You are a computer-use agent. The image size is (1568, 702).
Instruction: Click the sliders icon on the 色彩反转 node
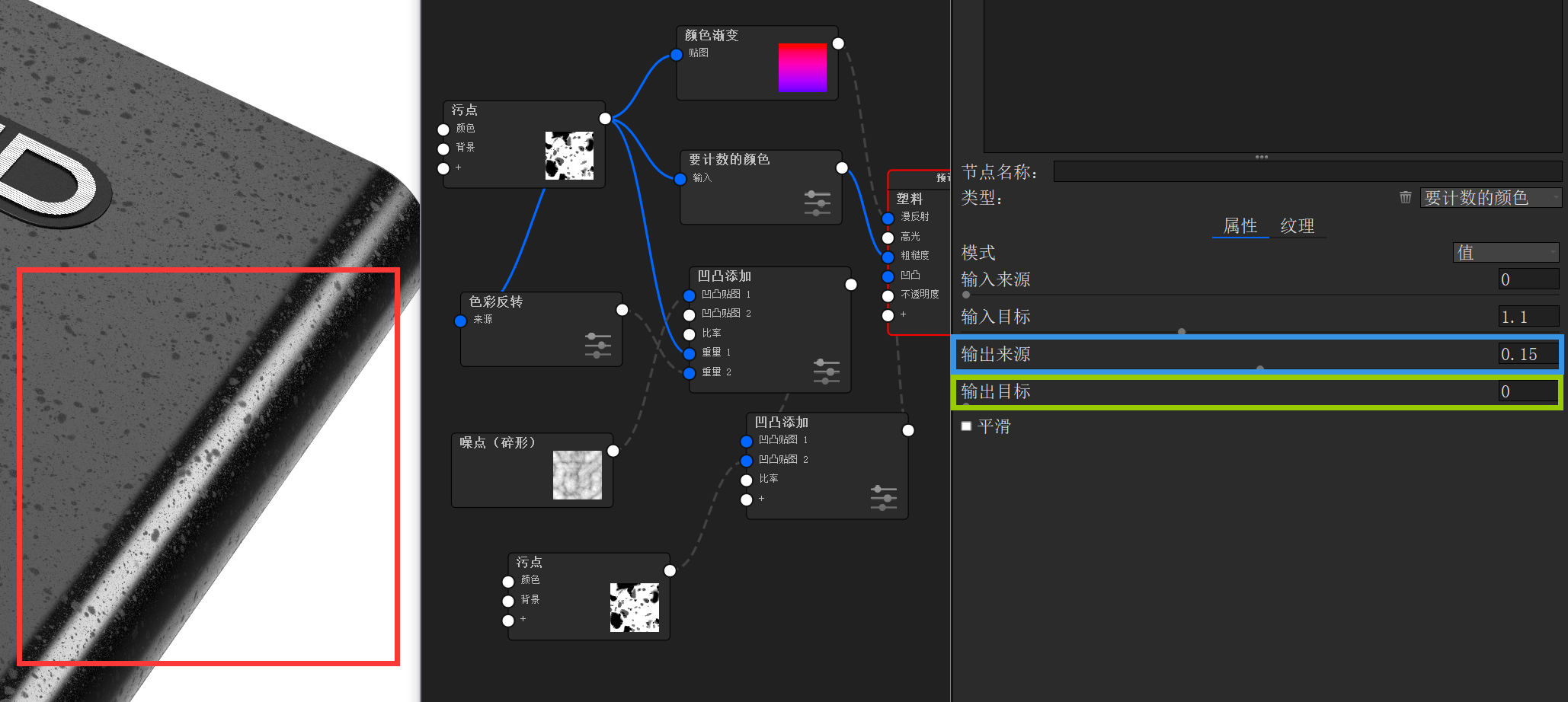[x=597, y=344]
